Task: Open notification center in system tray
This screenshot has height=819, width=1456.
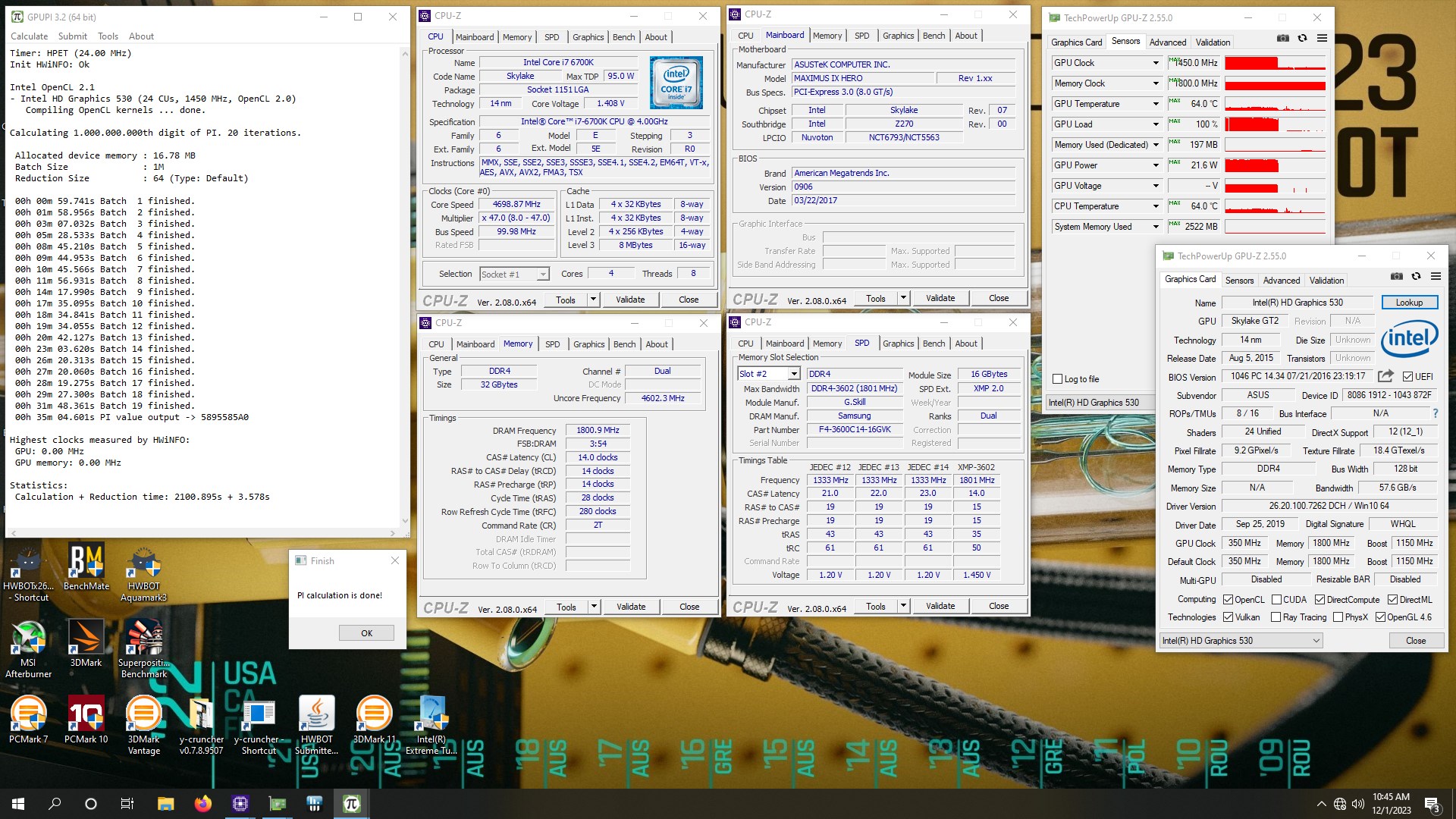Action: click(x=1432, y=804)
